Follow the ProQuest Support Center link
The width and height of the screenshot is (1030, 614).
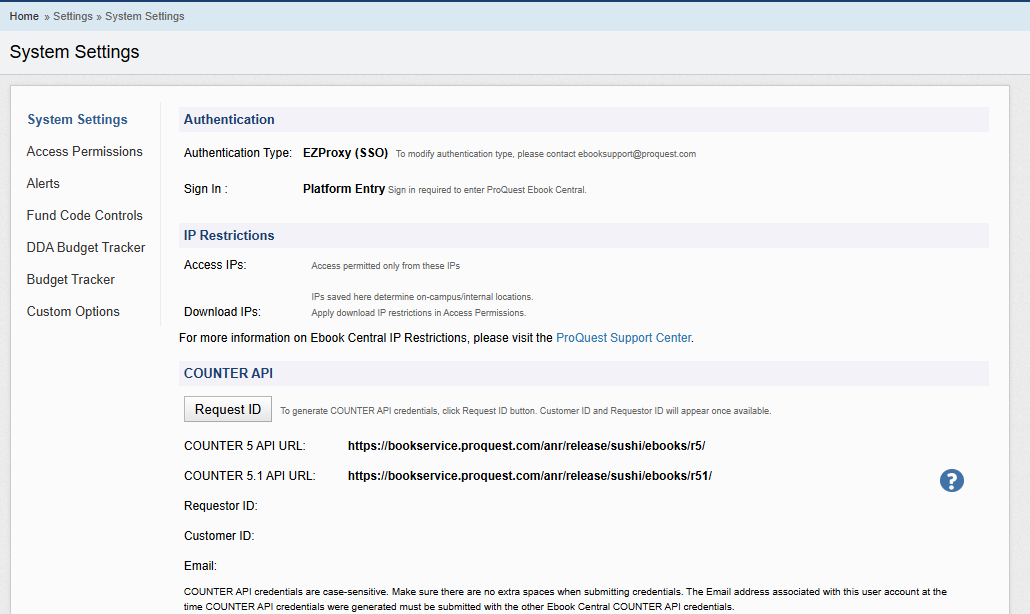[623, 338]
